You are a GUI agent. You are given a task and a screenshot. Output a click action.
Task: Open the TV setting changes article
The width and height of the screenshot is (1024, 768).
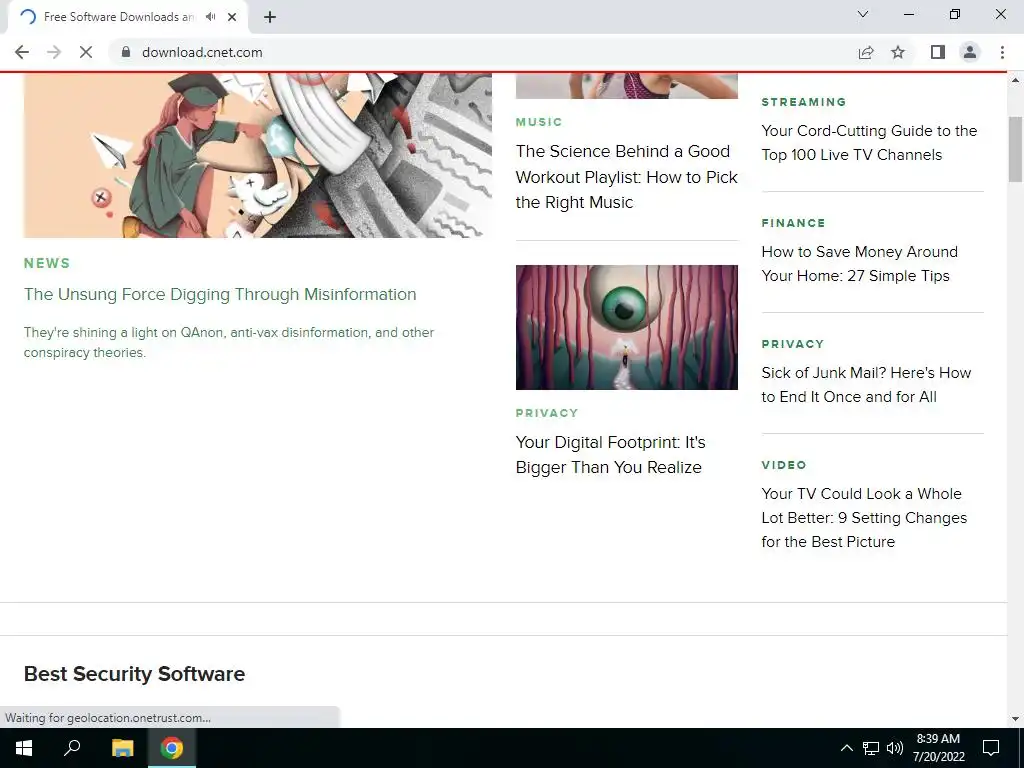(x=864, y=518)
